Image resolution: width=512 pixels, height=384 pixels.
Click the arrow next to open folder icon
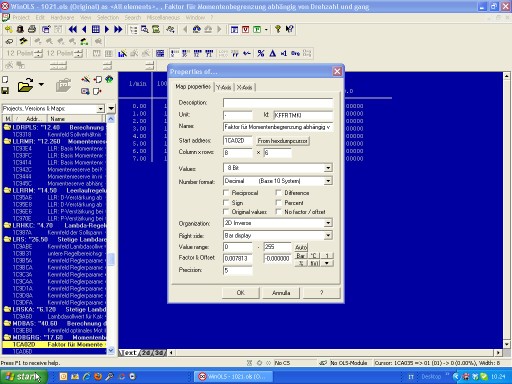pyautogui.click(x=41, y=85)
